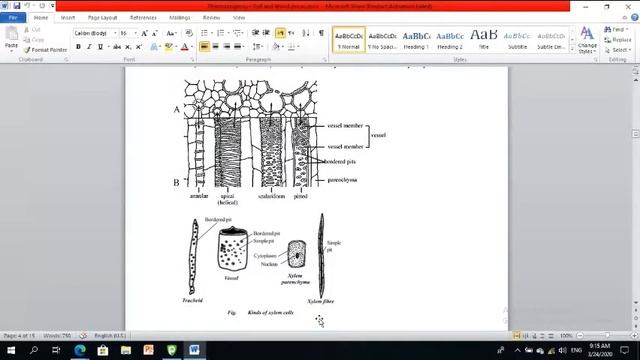Click the Text Effects icon
640x360 pixels.
[153, 47]
